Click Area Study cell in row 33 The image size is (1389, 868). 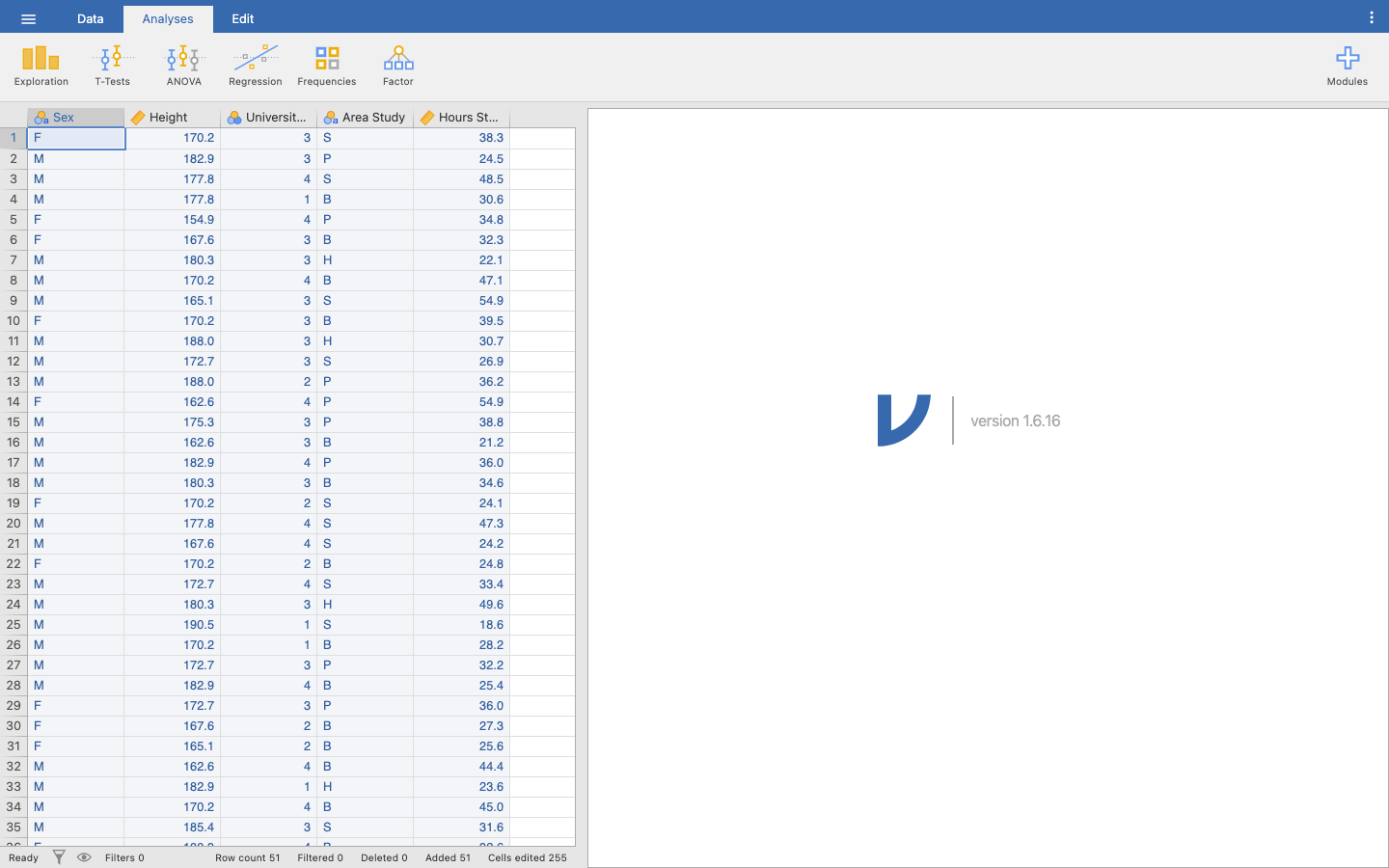366,787
